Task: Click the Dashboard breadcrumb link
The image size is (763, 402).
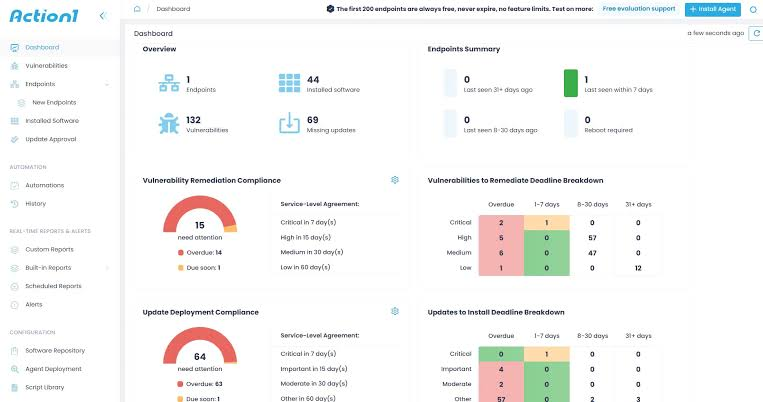Action: click(173, 9)
